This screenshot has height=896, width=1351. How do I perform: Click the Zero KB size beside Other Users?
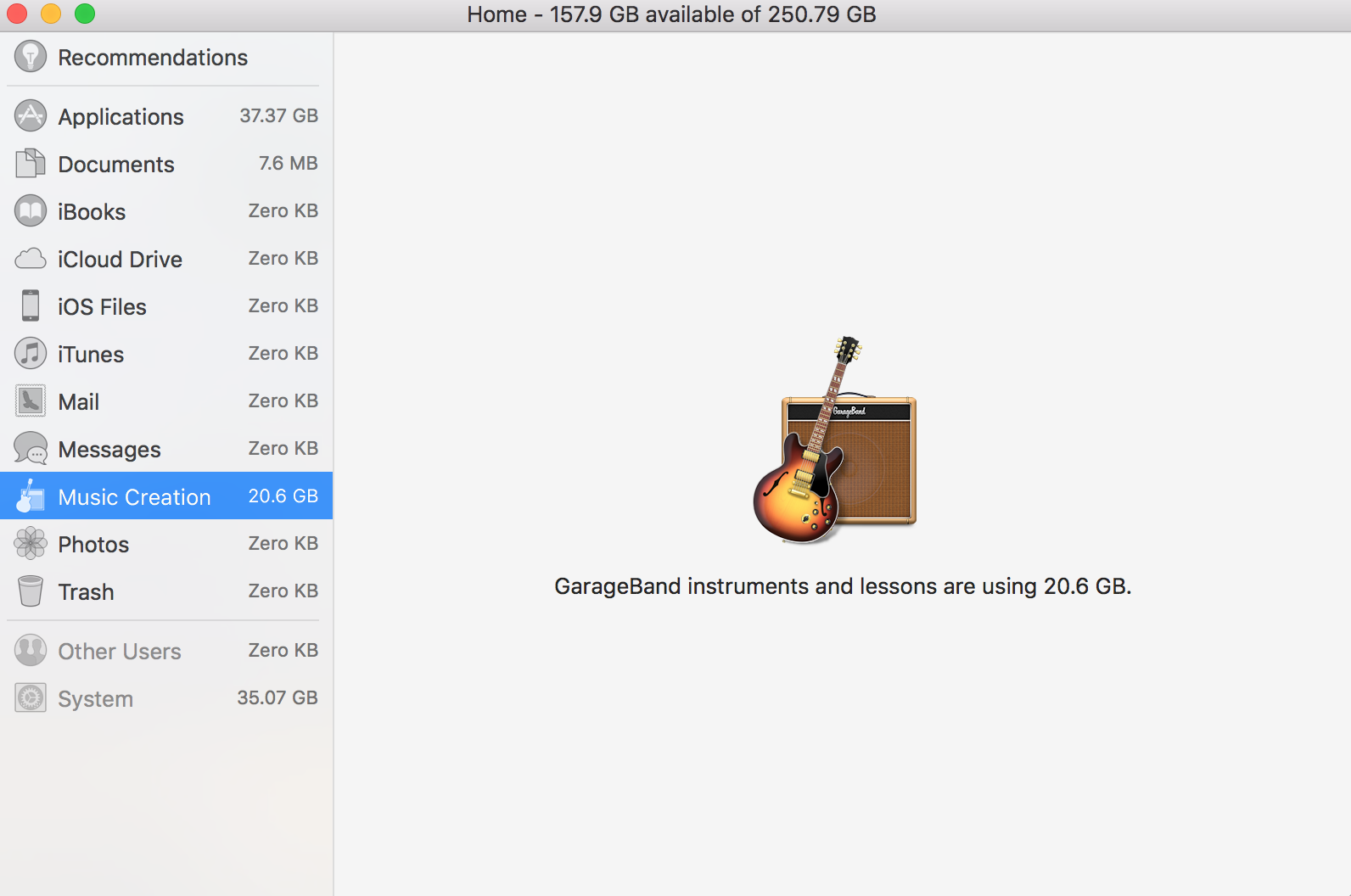(283, 650)
